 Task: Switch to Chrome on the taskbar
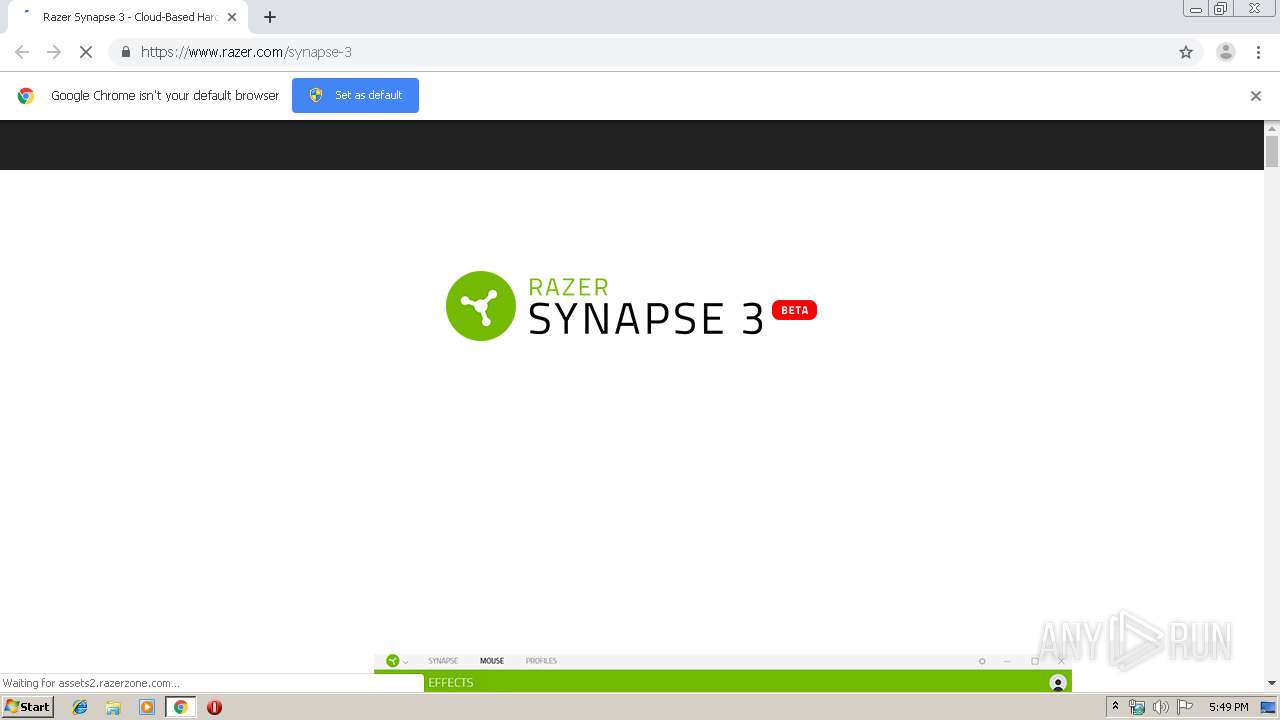pyautogui.click(x=180, y=707)
